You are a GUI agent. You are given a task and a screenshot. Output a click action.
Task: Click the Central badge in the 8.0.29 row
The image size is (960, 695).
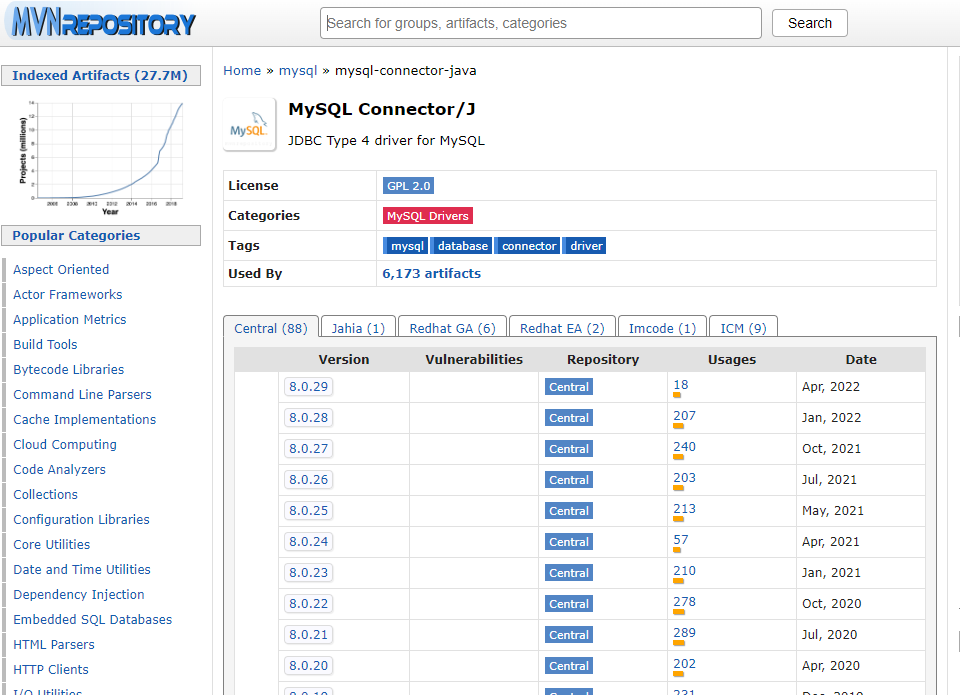coord(569,387)
